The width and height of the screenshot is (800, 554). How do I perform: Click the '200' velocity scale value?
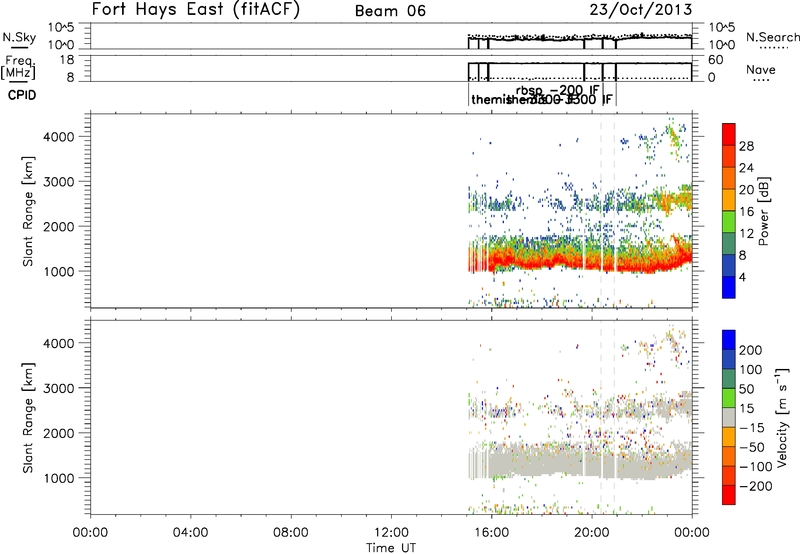point(751,350)
